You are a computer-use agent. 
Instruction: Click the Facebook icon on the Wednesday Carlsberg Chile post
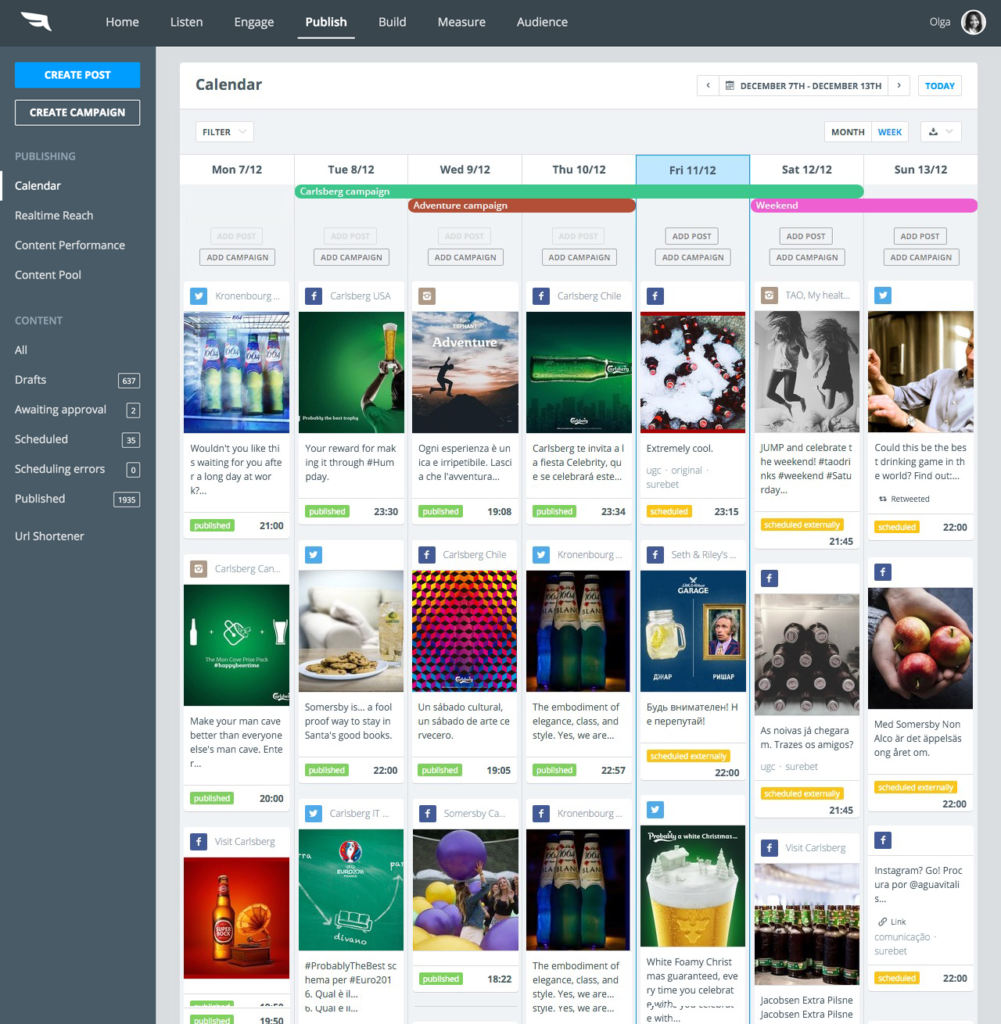point(427,554)
